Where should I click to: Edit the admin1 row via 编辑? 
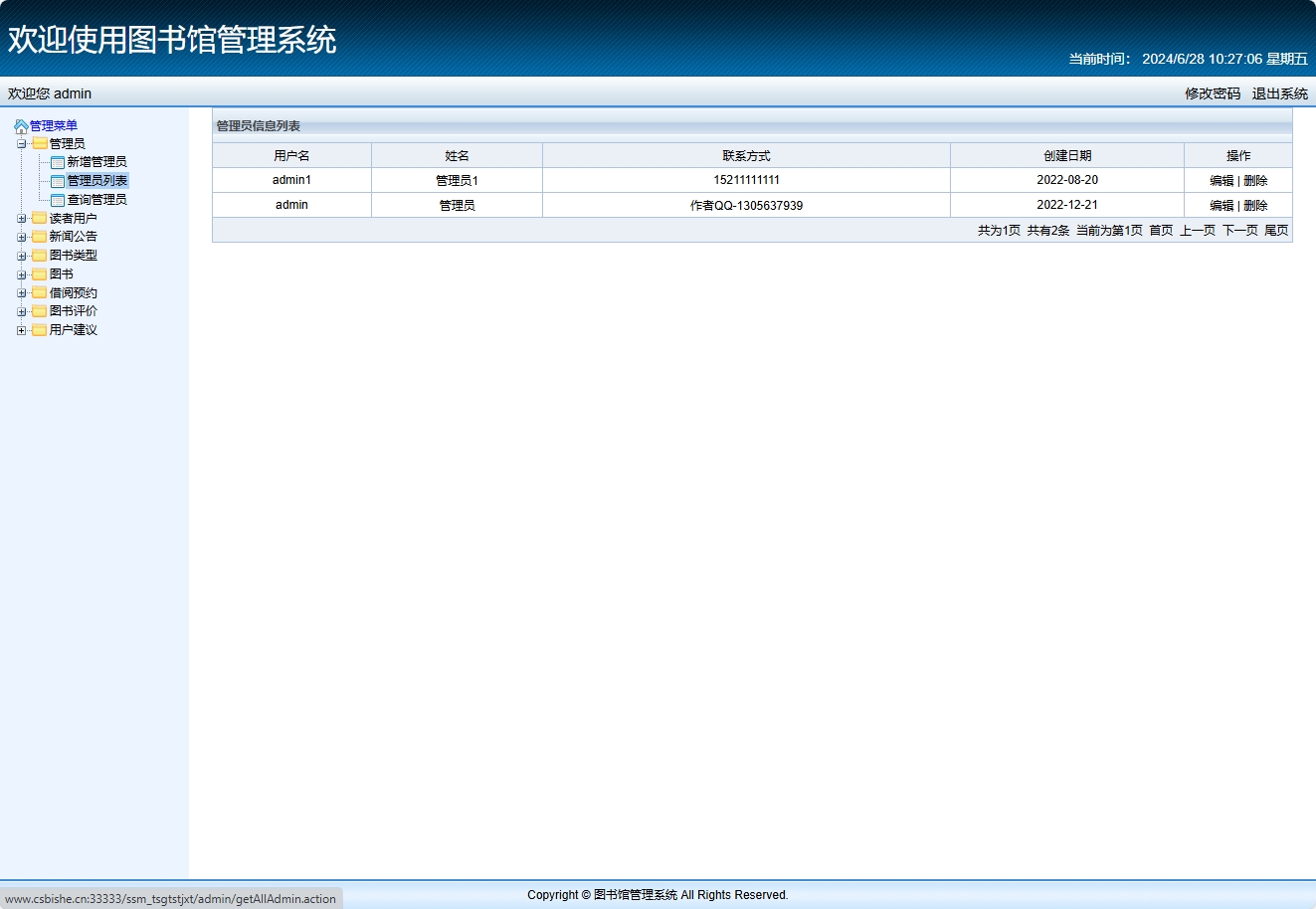1222,181
